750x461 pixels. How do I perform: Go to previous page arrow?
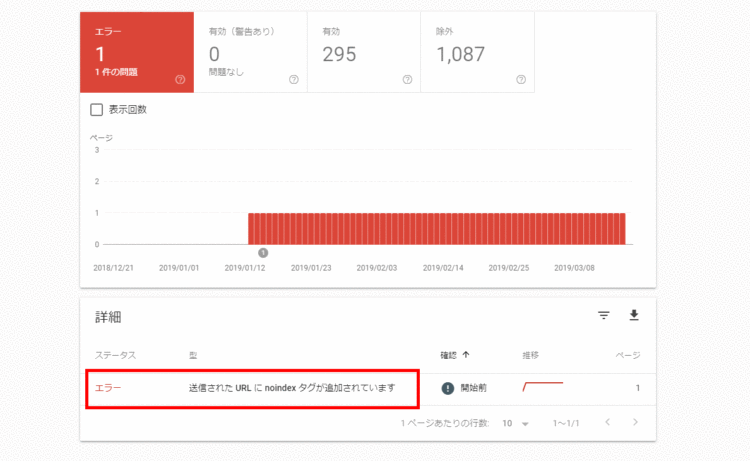click(607, 423)
